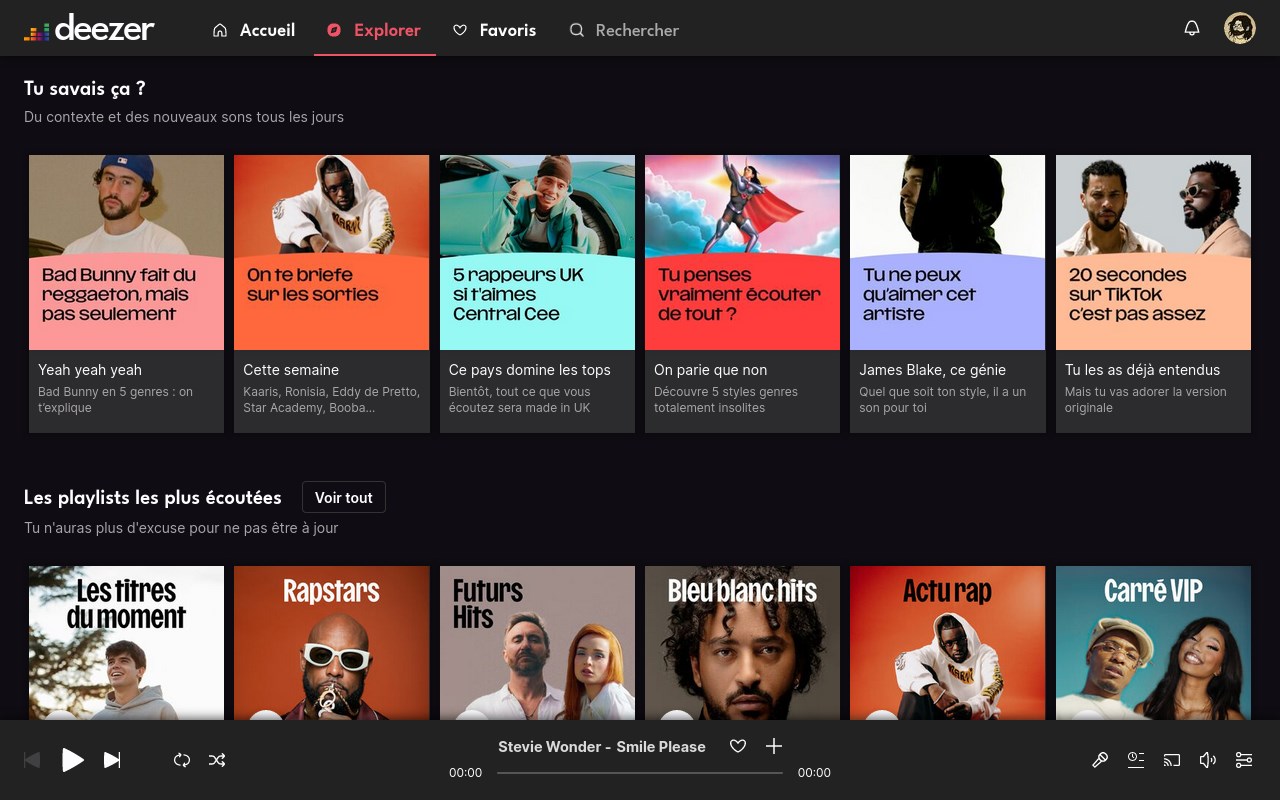1280x800 pixels.
Task: Open the On te briefe card image
Action: pyautogui.click(x=331, y=252)
